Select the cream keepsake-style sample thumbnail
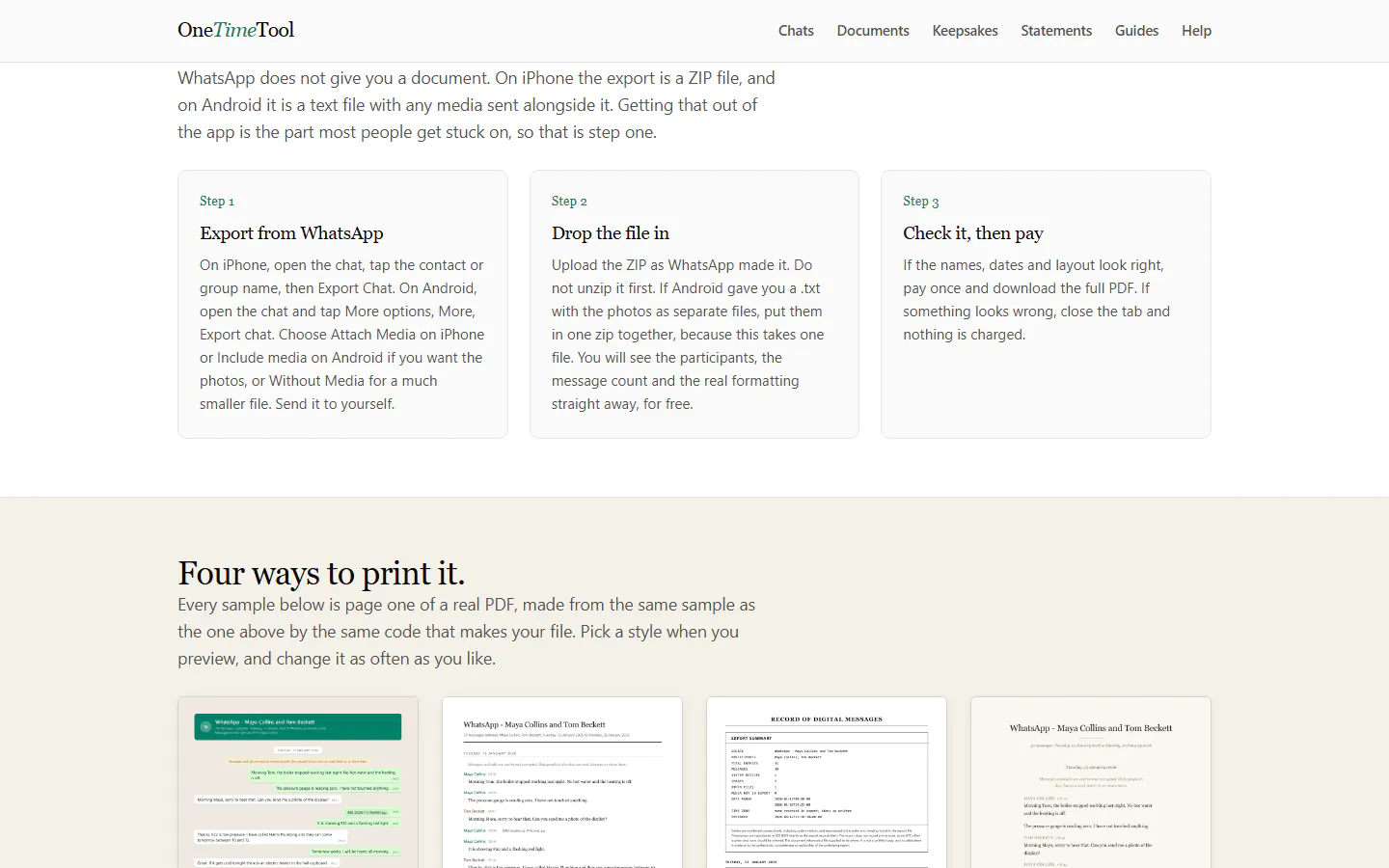Screen dimensions: 1389x868 (1091, 782)
